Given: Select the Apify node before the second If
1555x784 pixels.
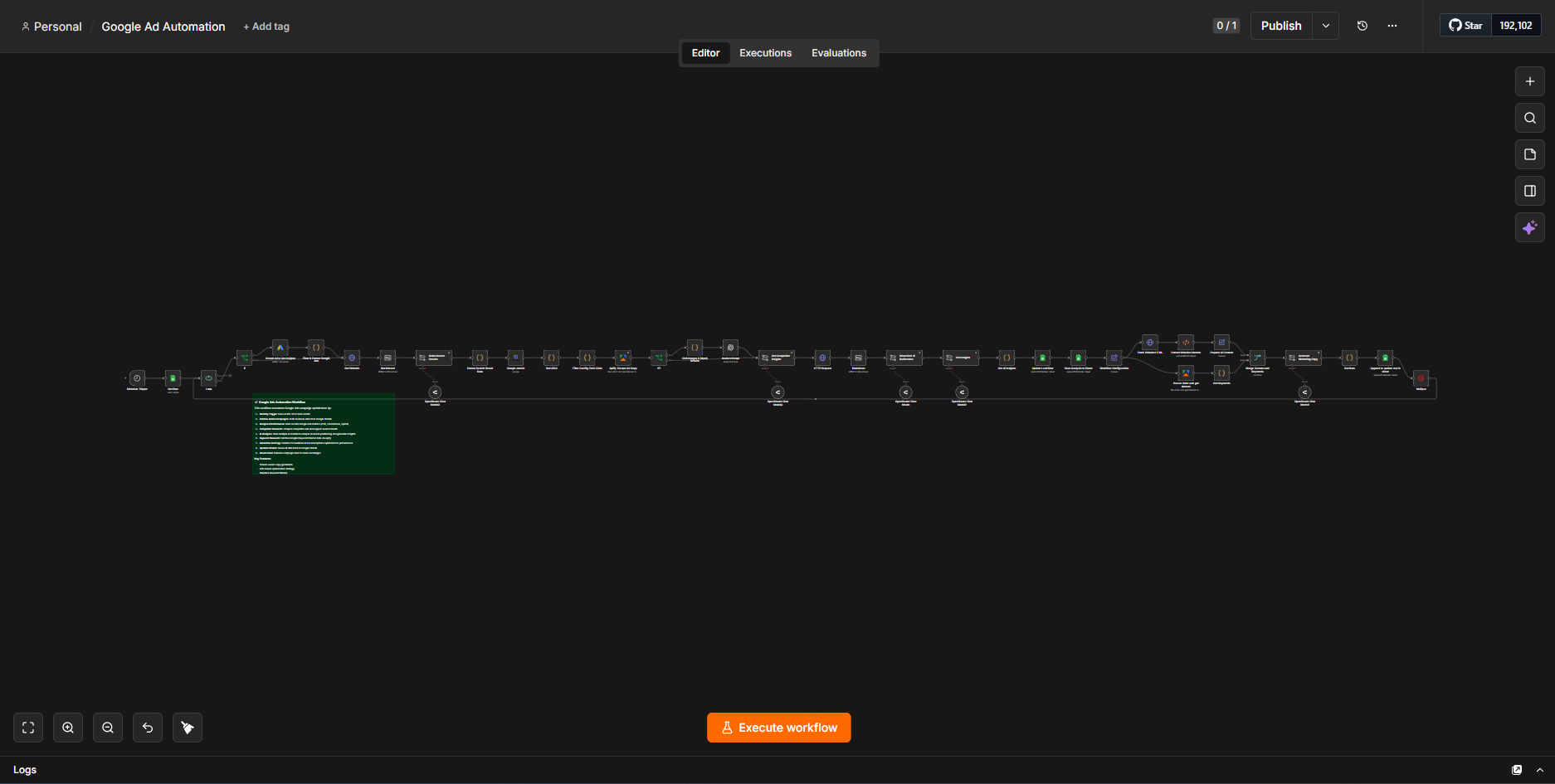Looking at the screenshot, I should point(622,358).
